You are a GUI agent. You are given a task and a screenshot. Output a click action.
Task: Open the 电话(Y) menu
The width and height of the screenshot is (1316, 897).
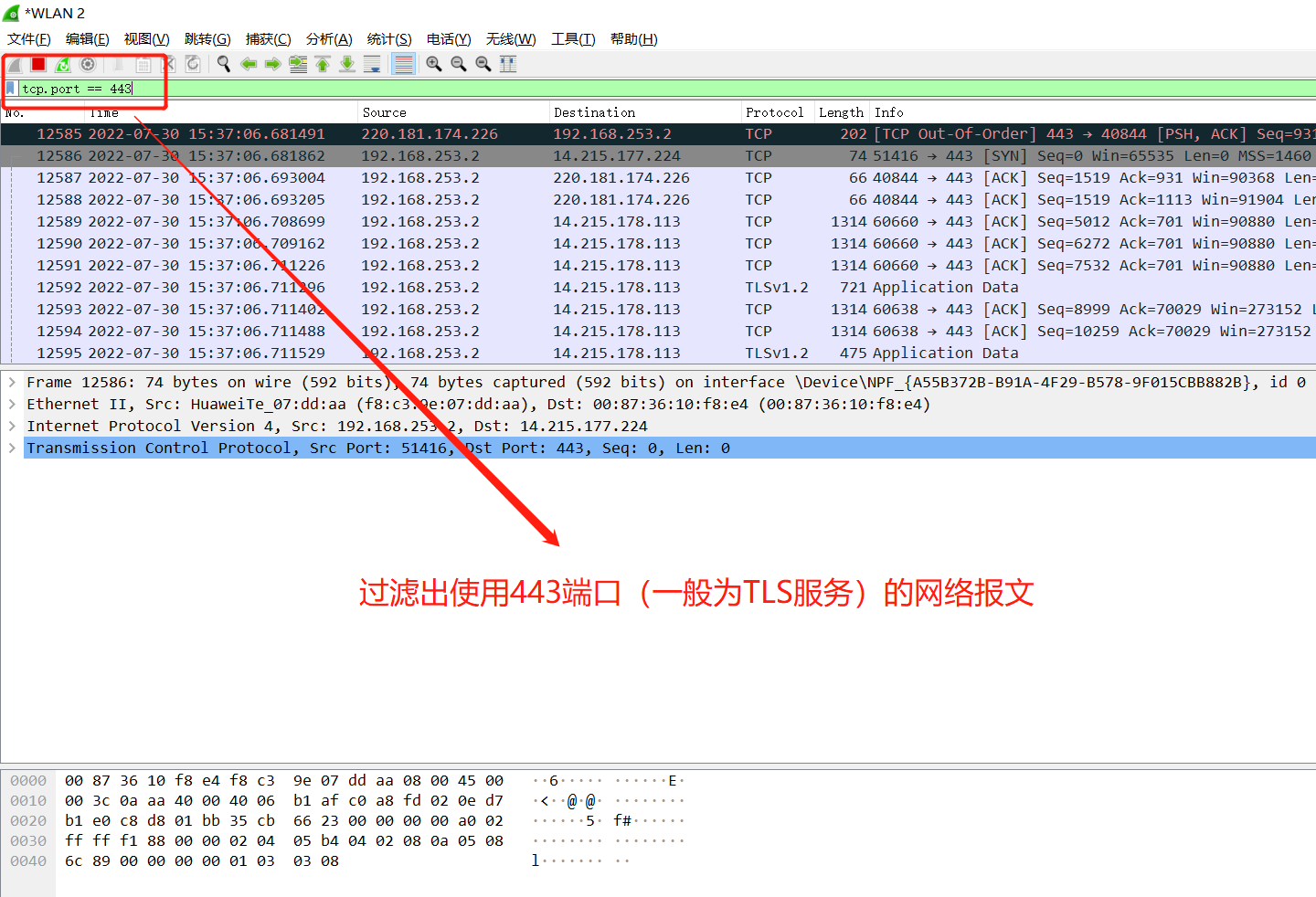(x=449, y=39)
